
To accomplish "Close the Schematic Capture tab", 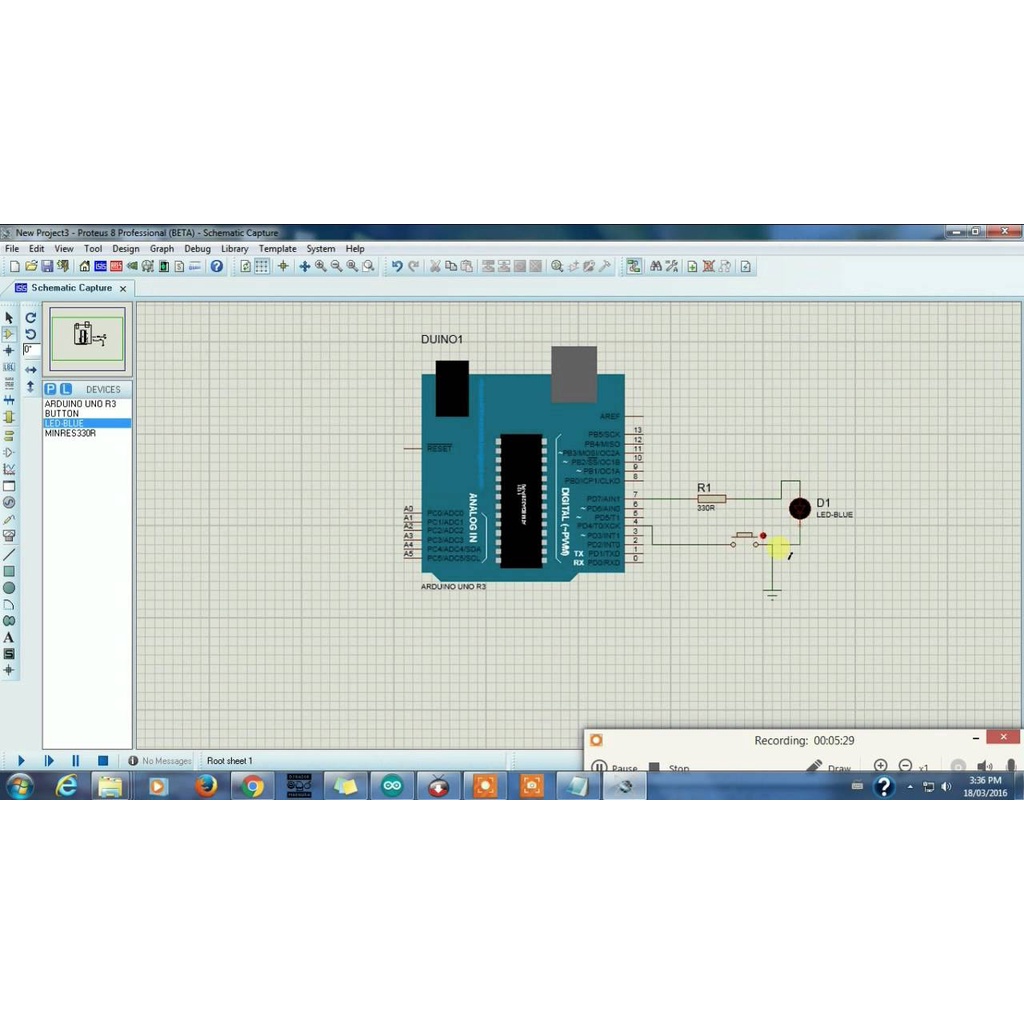I will (x=123, y=288).
